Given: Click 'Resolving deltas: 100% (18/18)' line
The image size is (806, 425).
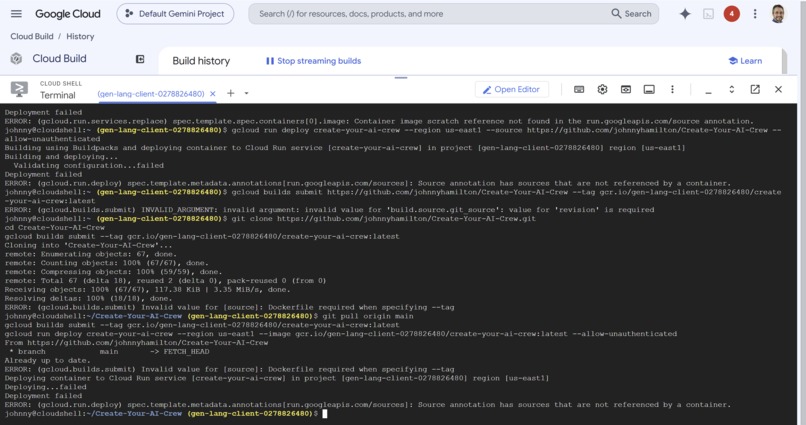Looking at the screenshot, I should (x=88, y=298).
